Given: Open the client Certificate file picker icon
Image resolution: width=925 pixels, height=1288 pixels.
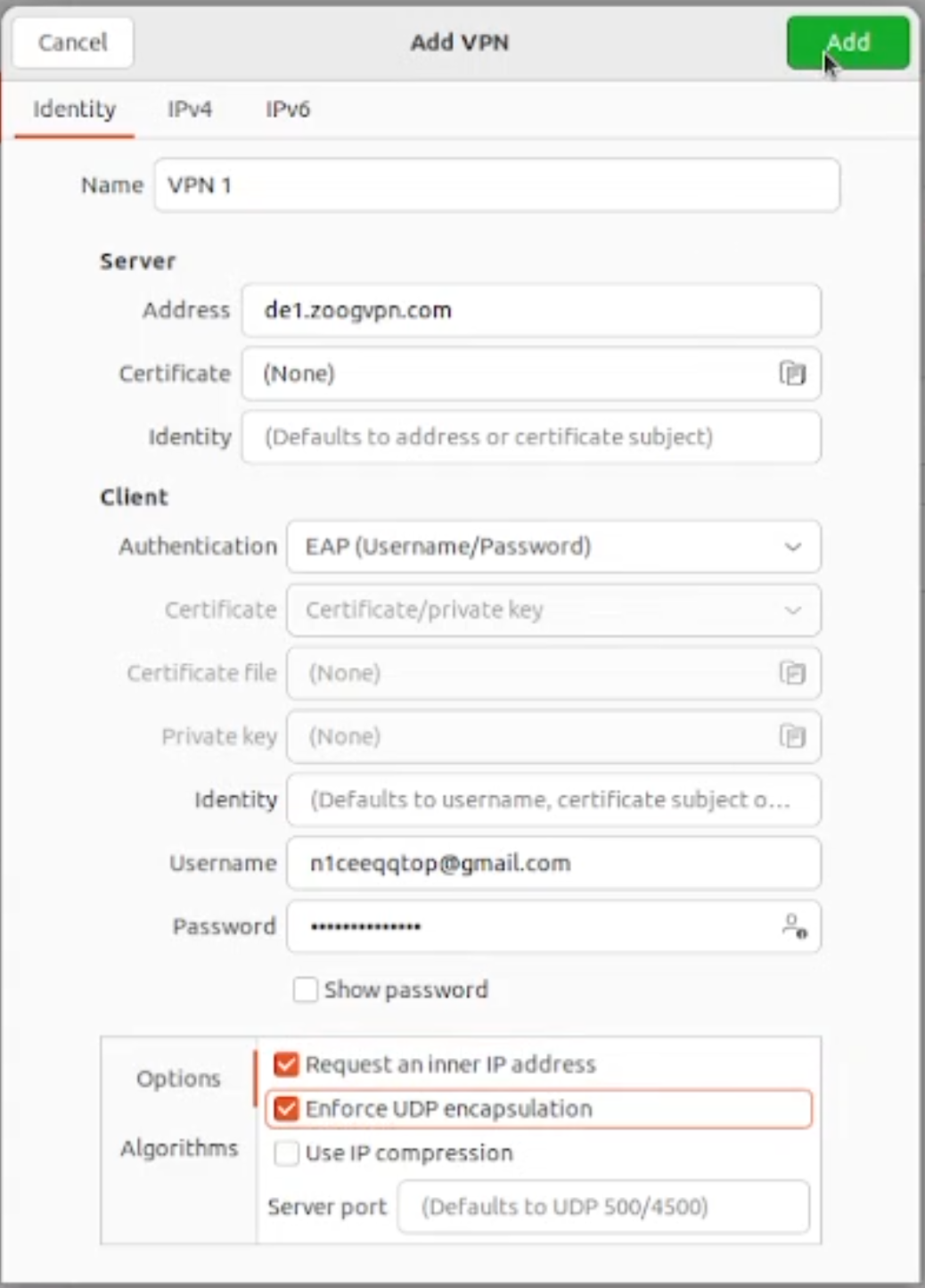Looking at the screenshot, I should tap(791, 673).
